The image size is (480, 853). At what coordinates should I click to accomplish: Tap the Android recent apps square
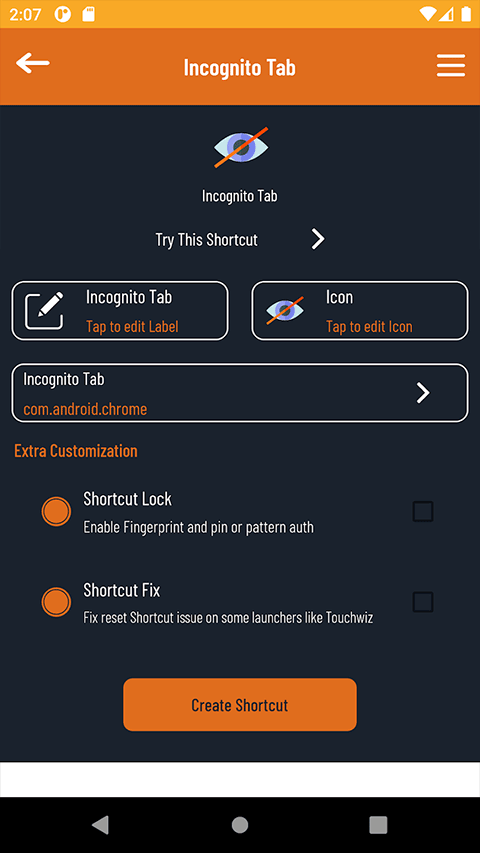tap(378, 825)
